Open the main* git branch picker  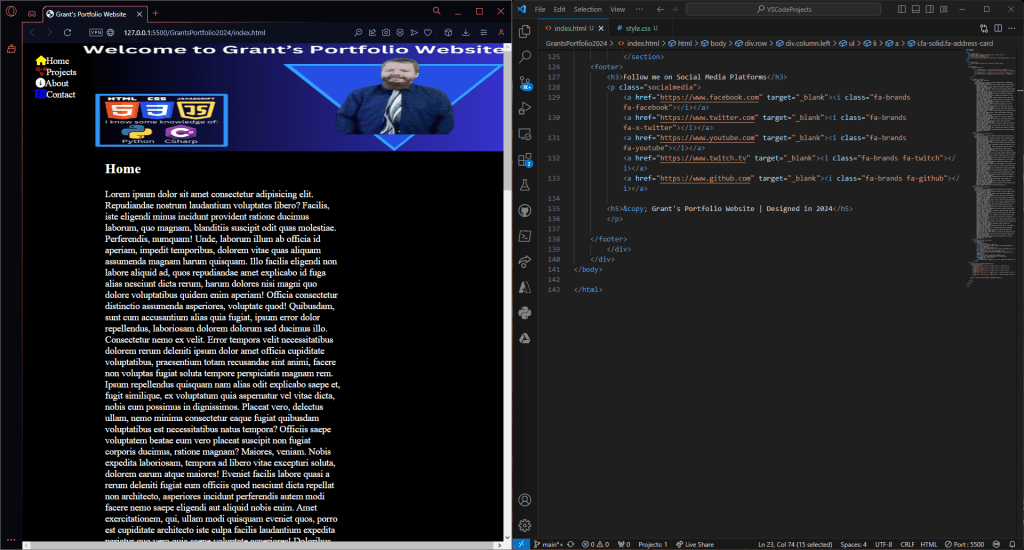click(x=547, y=544)
